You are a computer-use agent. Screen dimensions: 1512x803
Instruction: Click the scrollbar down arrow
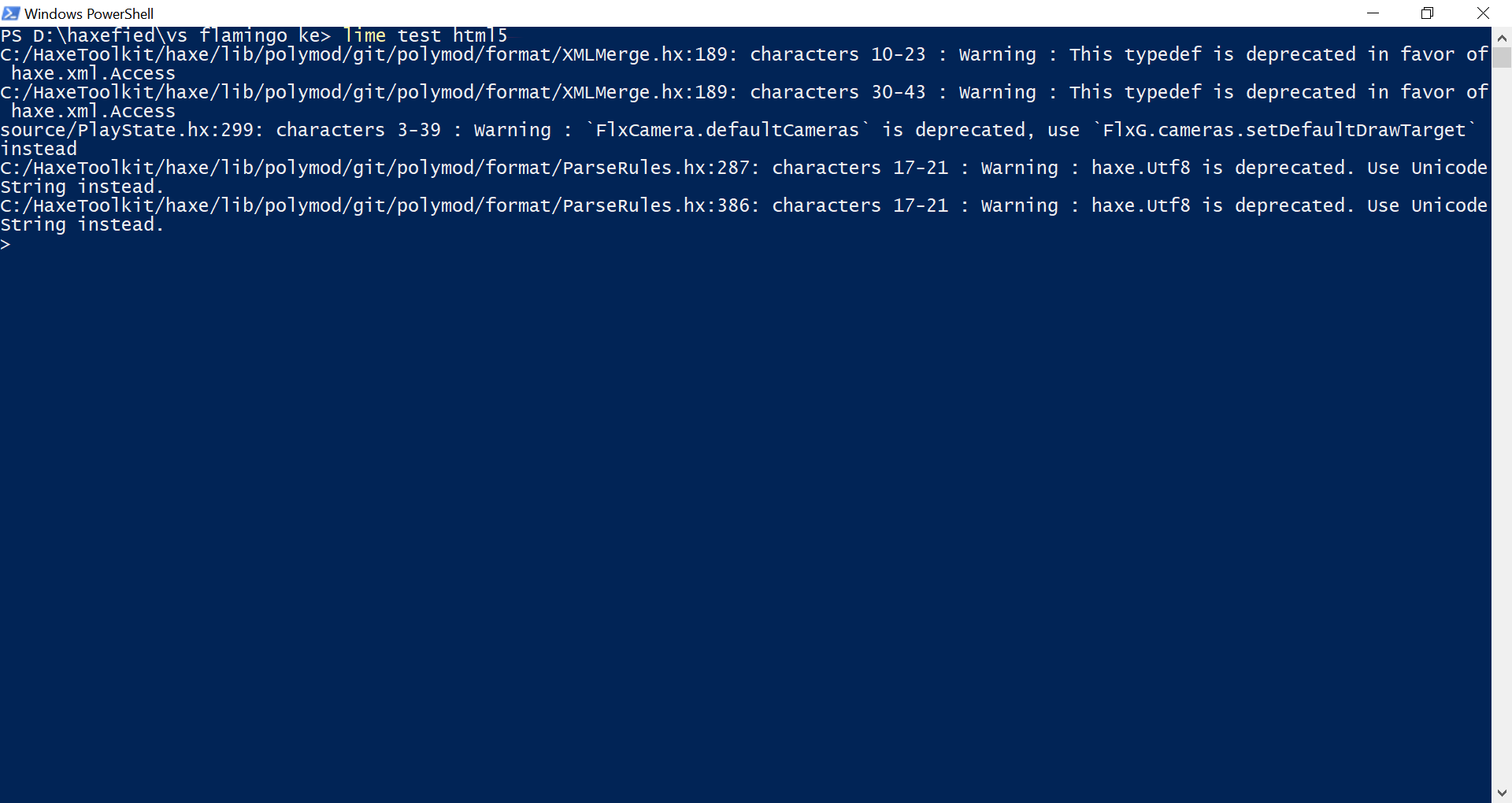1503,793
